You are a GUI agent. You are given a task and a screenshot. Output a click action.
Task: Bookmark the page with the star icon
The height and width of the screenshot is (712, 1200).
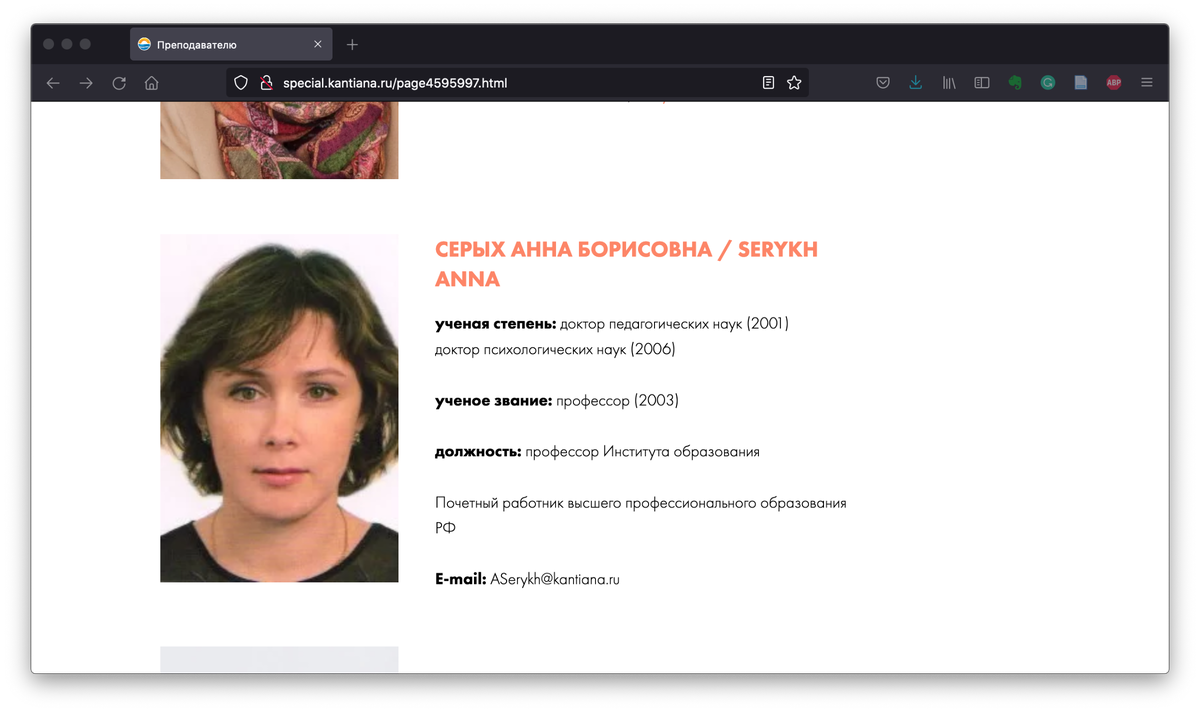click(794, 83)
